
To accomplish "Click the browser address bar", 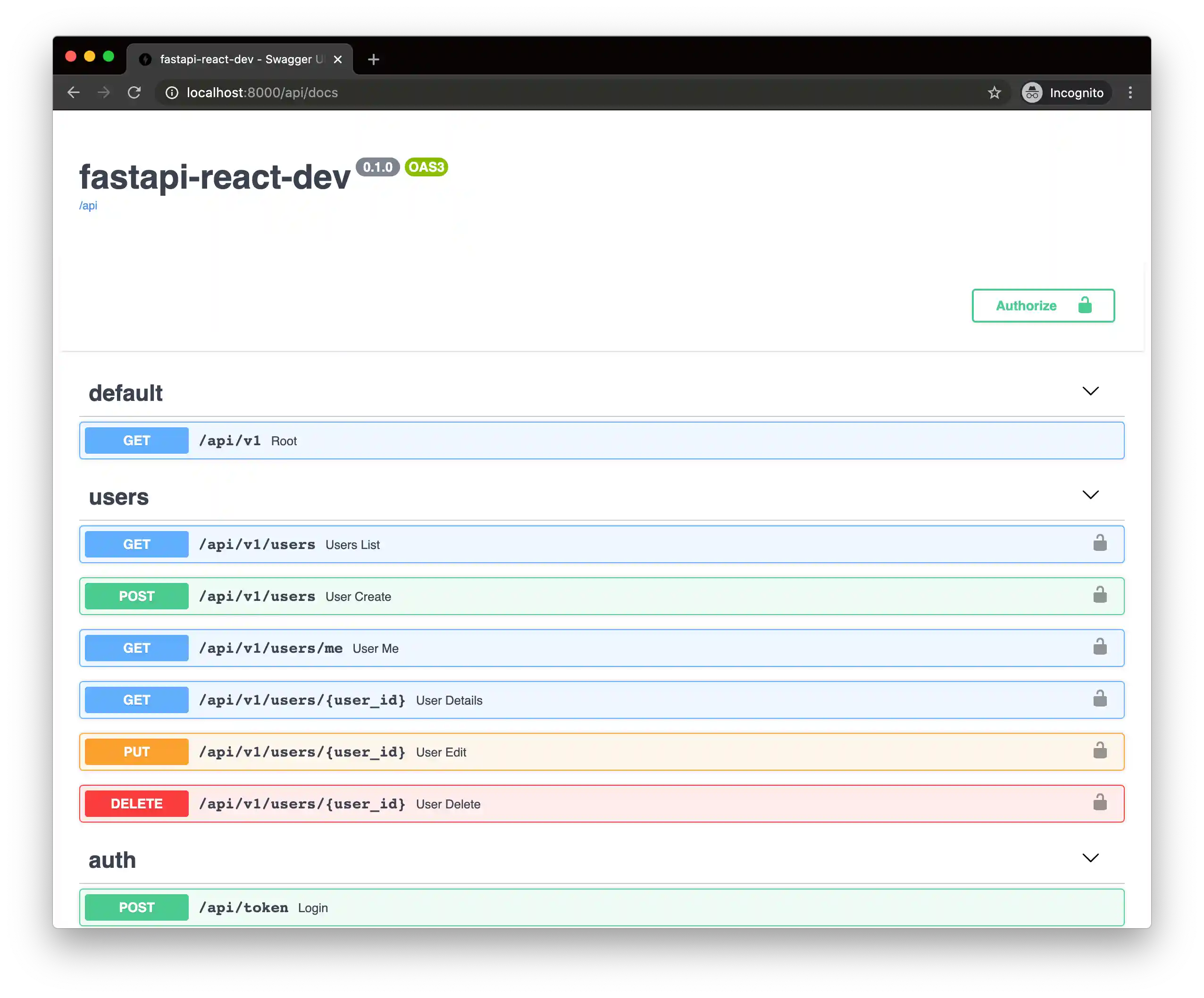I will point(401,92).
